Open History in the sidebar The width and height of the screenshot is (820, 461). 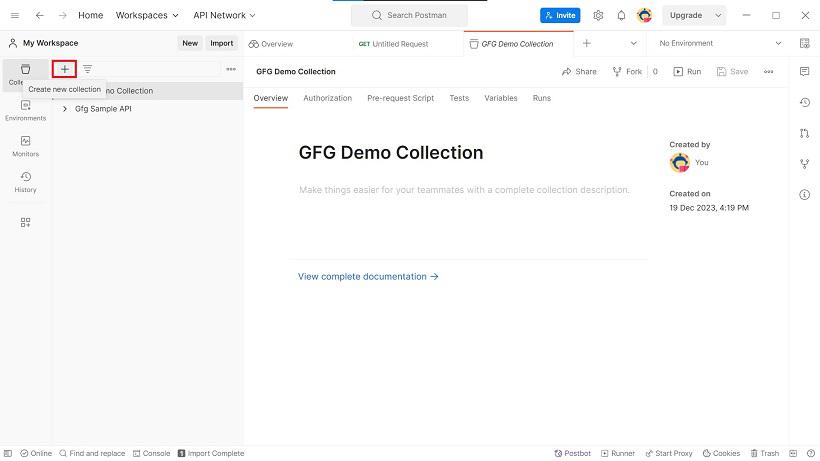pos(25,182)
